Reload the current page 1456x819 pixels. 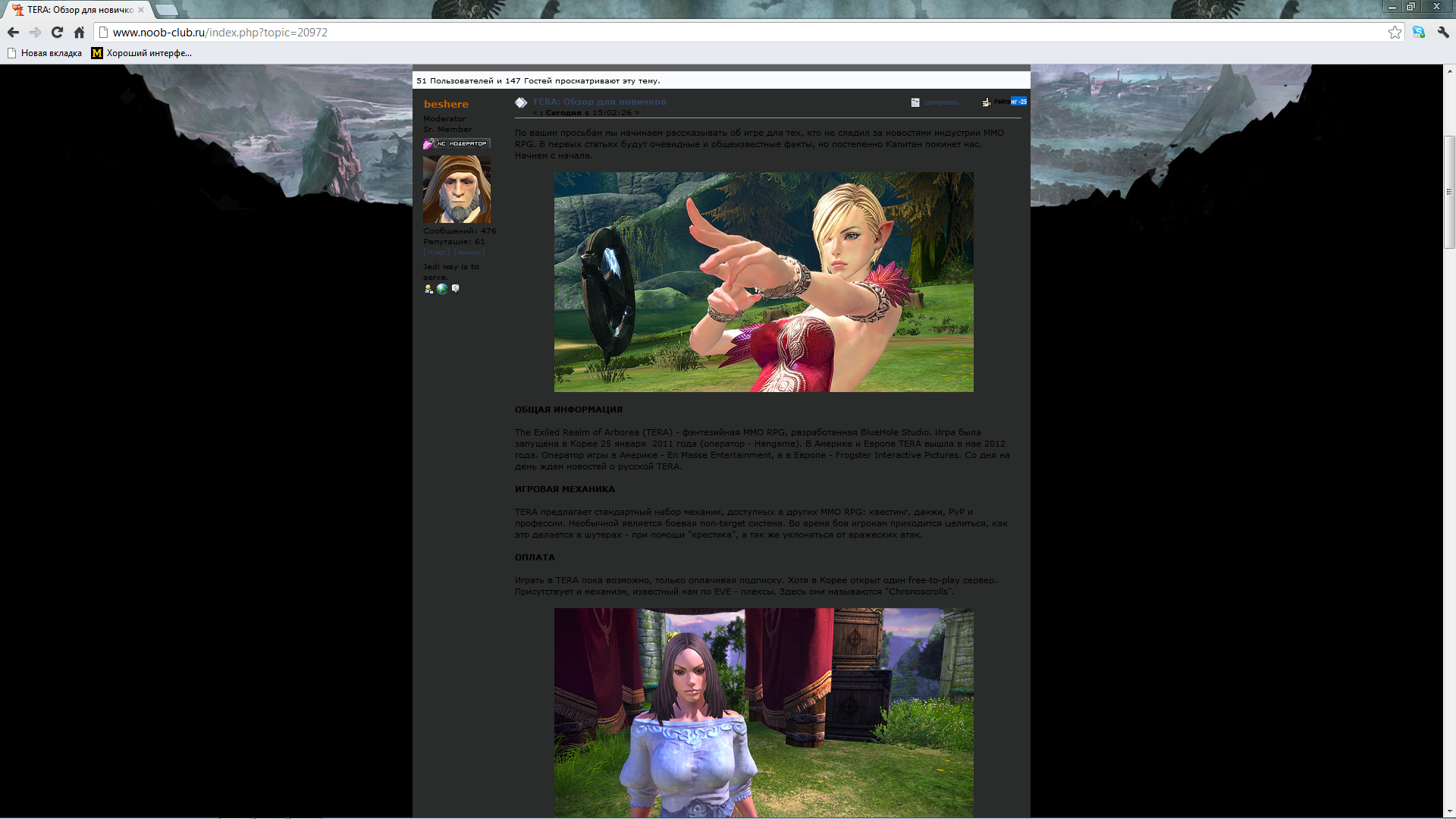click(57, 33)
